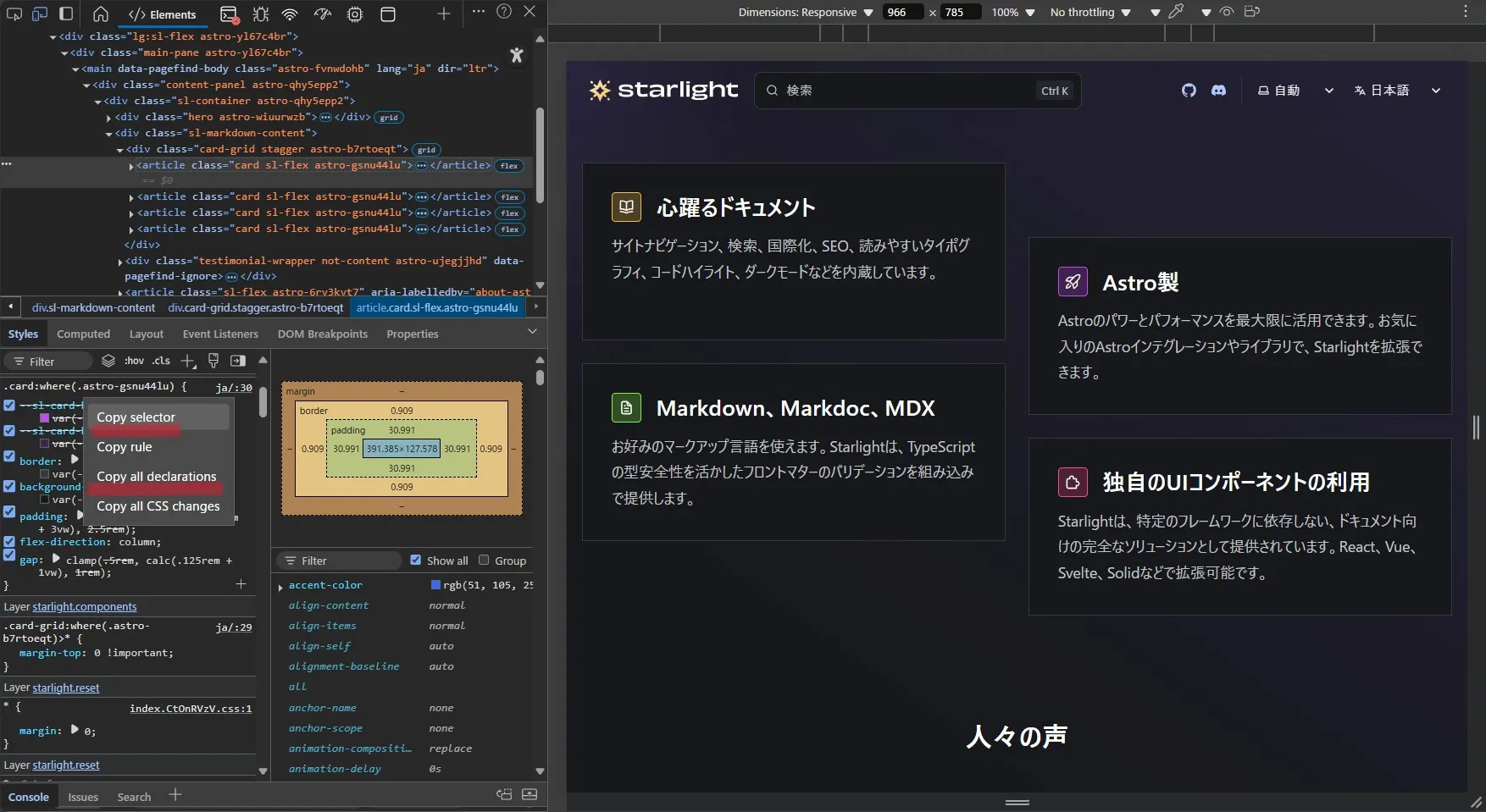Uncheck the gap declaration checkbox

9,555
